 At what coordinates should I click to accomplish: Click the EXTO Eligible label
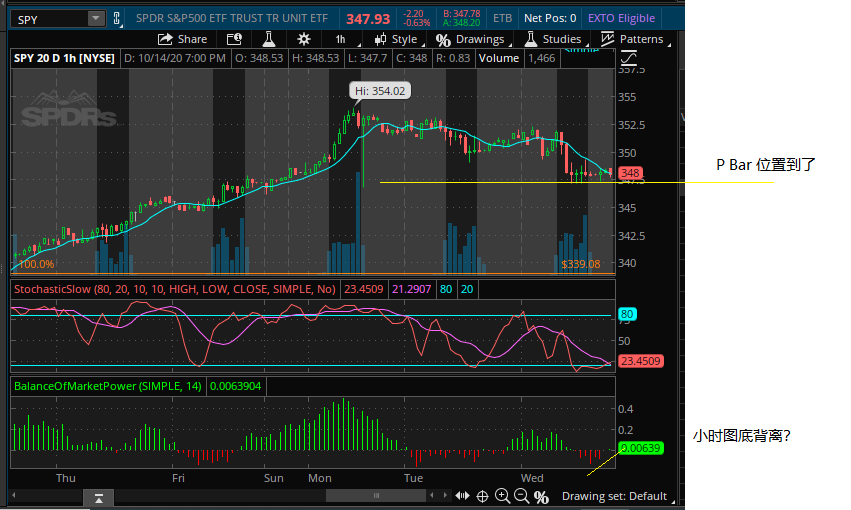point(621,18)
